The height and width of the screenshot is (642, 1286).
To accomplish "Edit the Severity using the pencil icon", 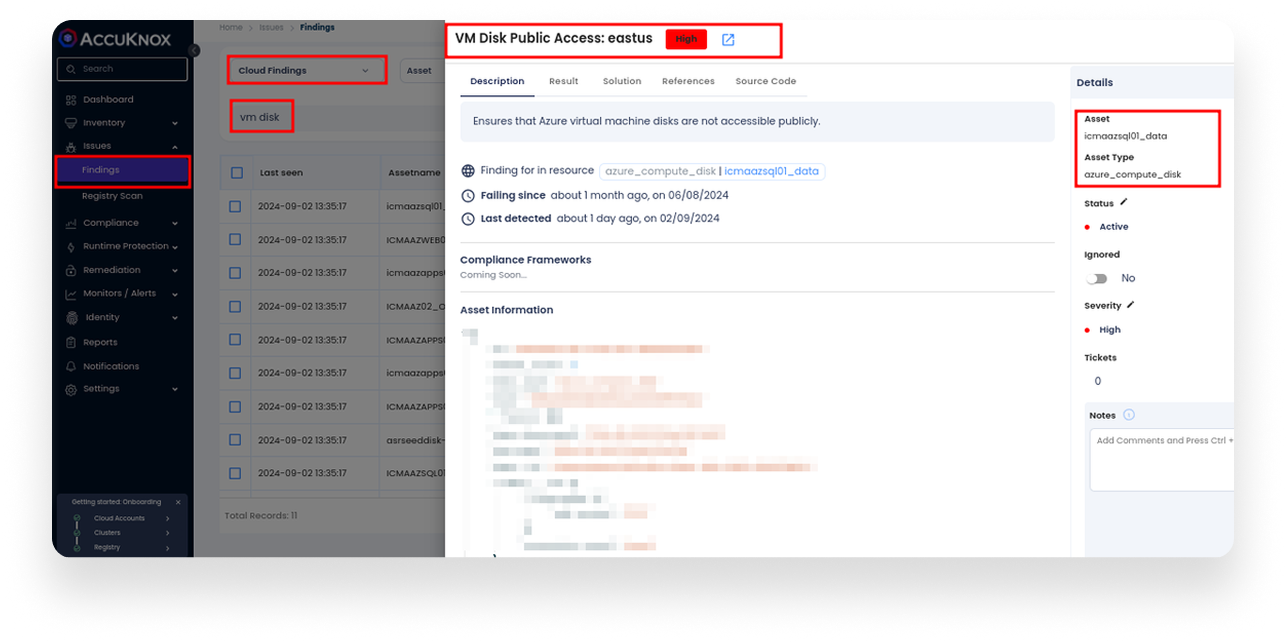I will pyautogui.click(x=1132, y=305).
